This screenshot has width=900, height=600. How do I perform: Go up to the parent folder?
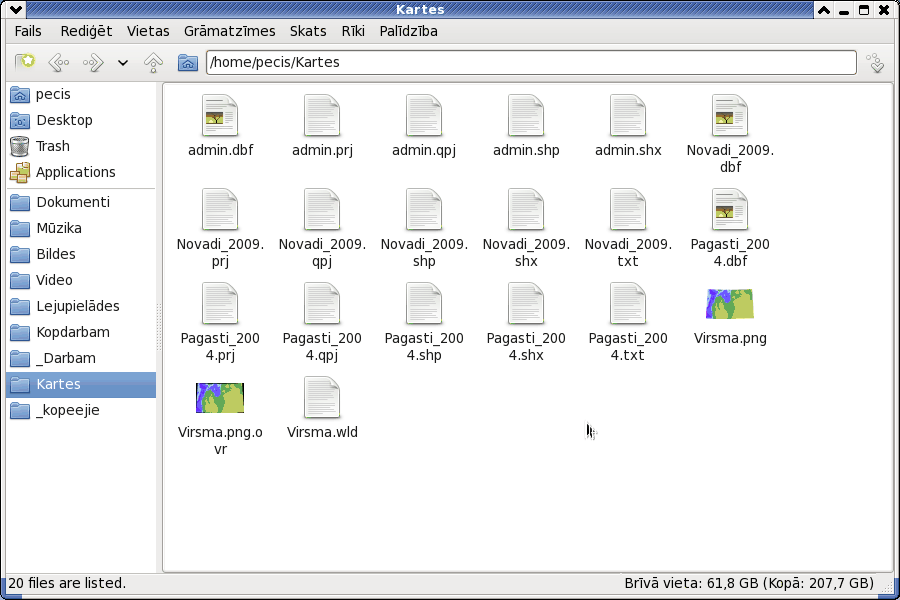coord(153,62)
